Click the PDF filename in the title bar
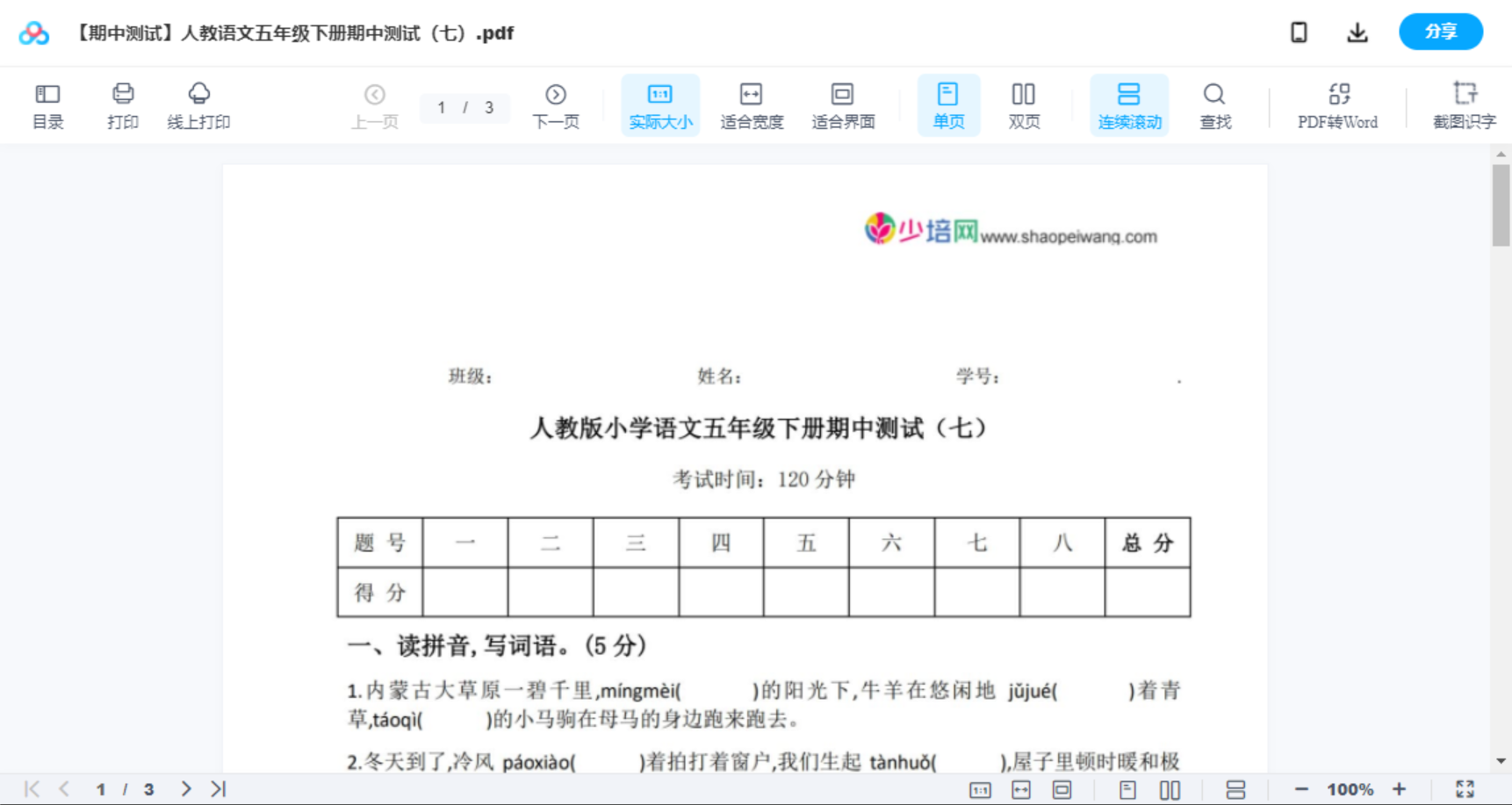 coord(294,33)
